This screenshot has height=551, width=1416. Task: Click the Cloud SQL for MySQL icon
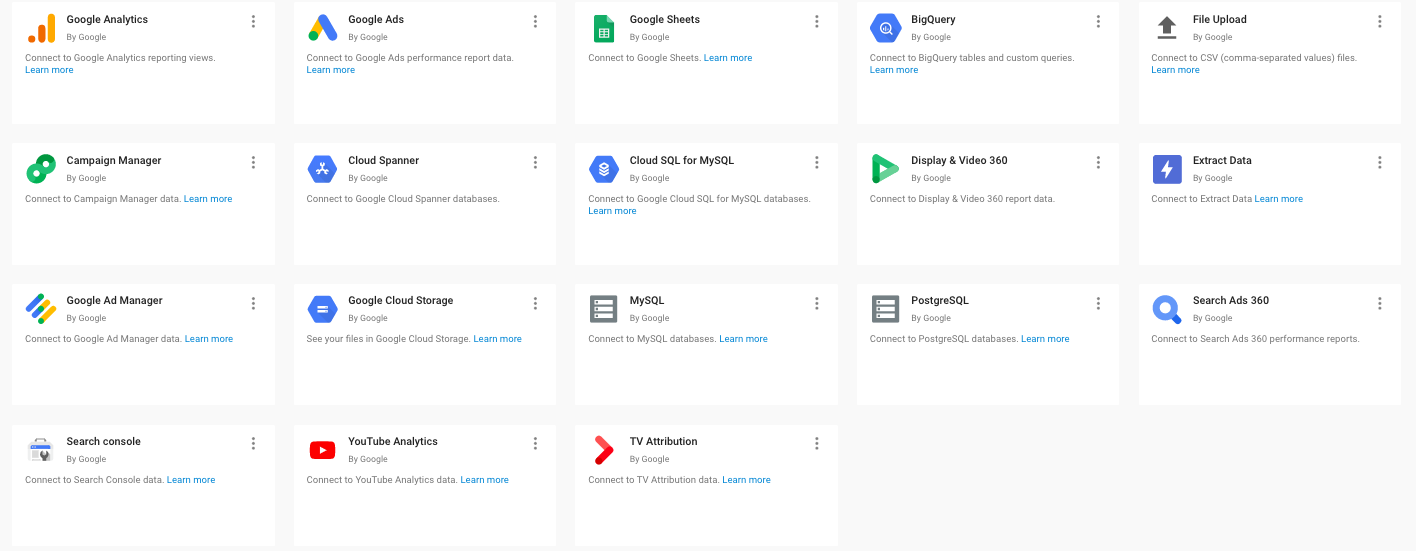(x=604, y=169)
